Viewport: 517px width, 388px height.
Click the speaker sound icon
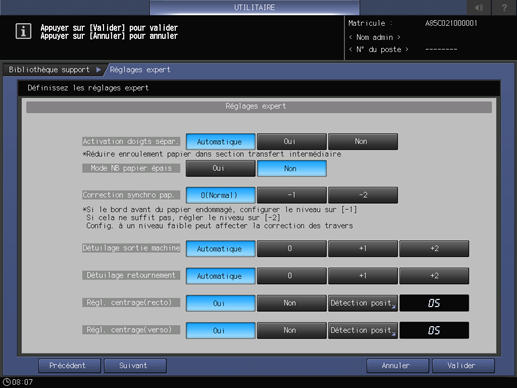479,7
